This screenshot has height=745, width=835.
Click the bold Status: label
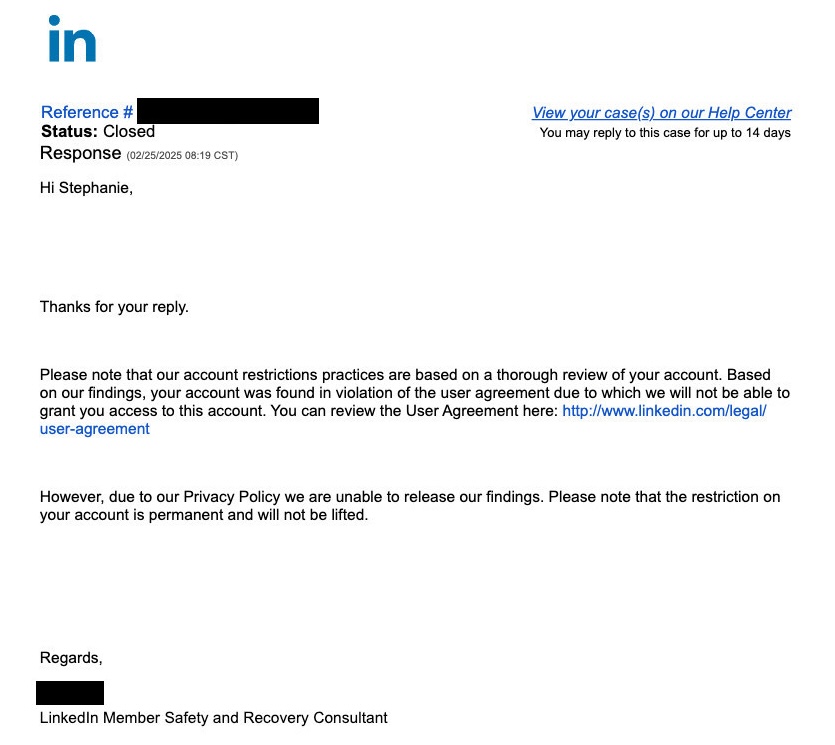coord(69,132)
